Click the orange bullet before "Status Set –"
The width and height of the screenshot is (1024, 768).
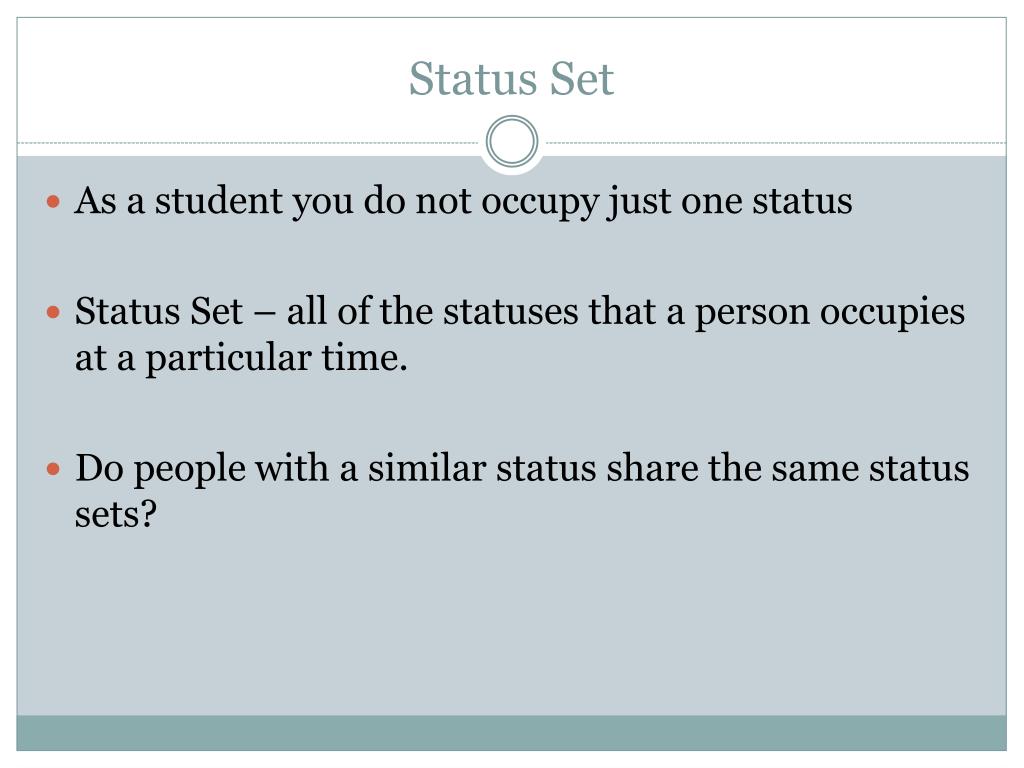point(54,312)
